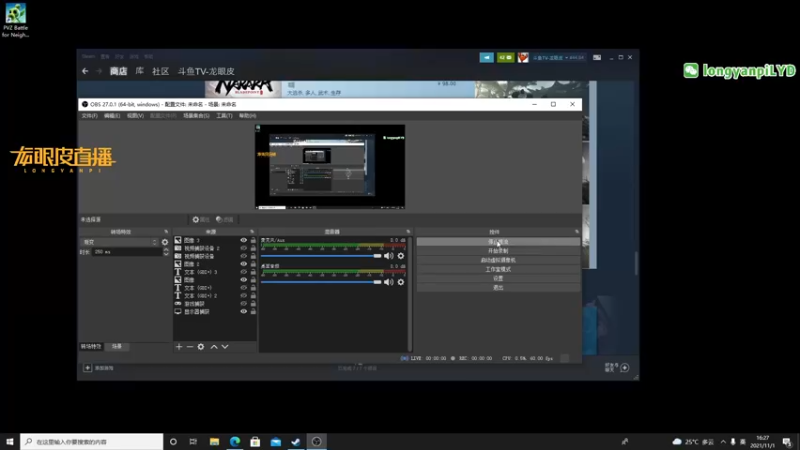
Task: Open Microsoft Edge from the taskbar
Action: pos(235,441)
